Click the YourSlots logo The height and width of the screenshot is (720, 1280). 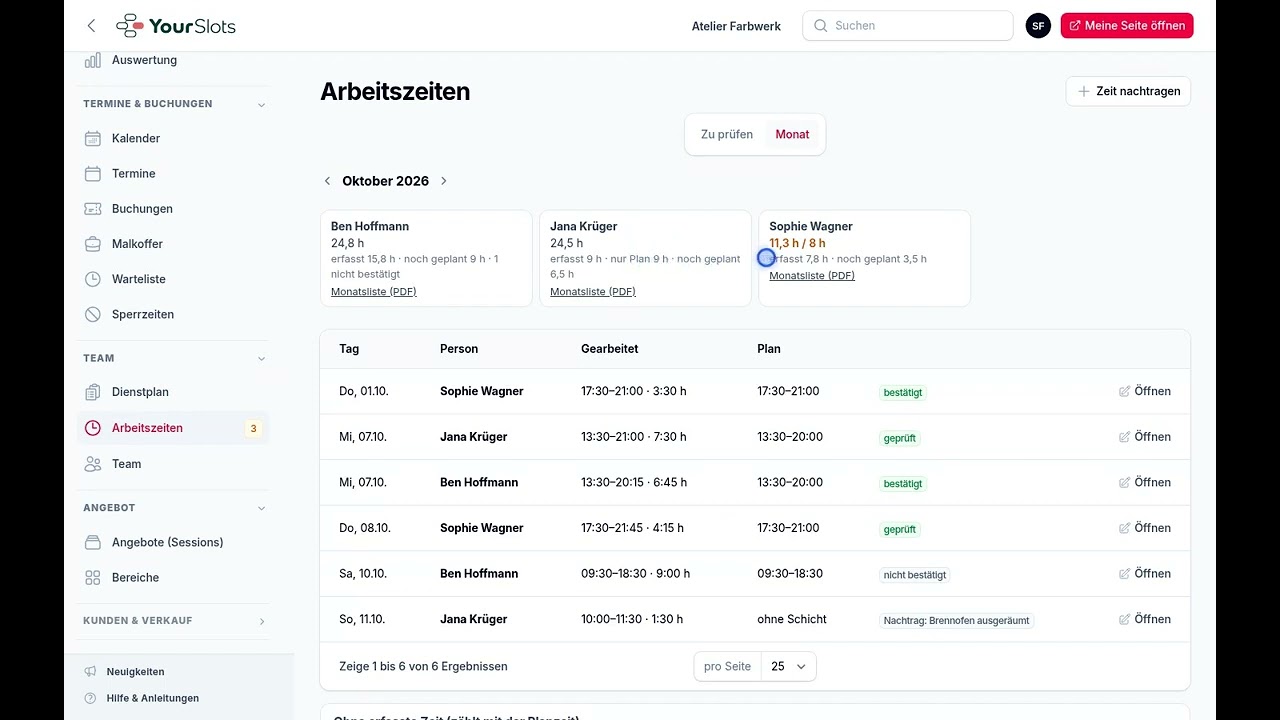pyautogui.click(x=176, y=26)
